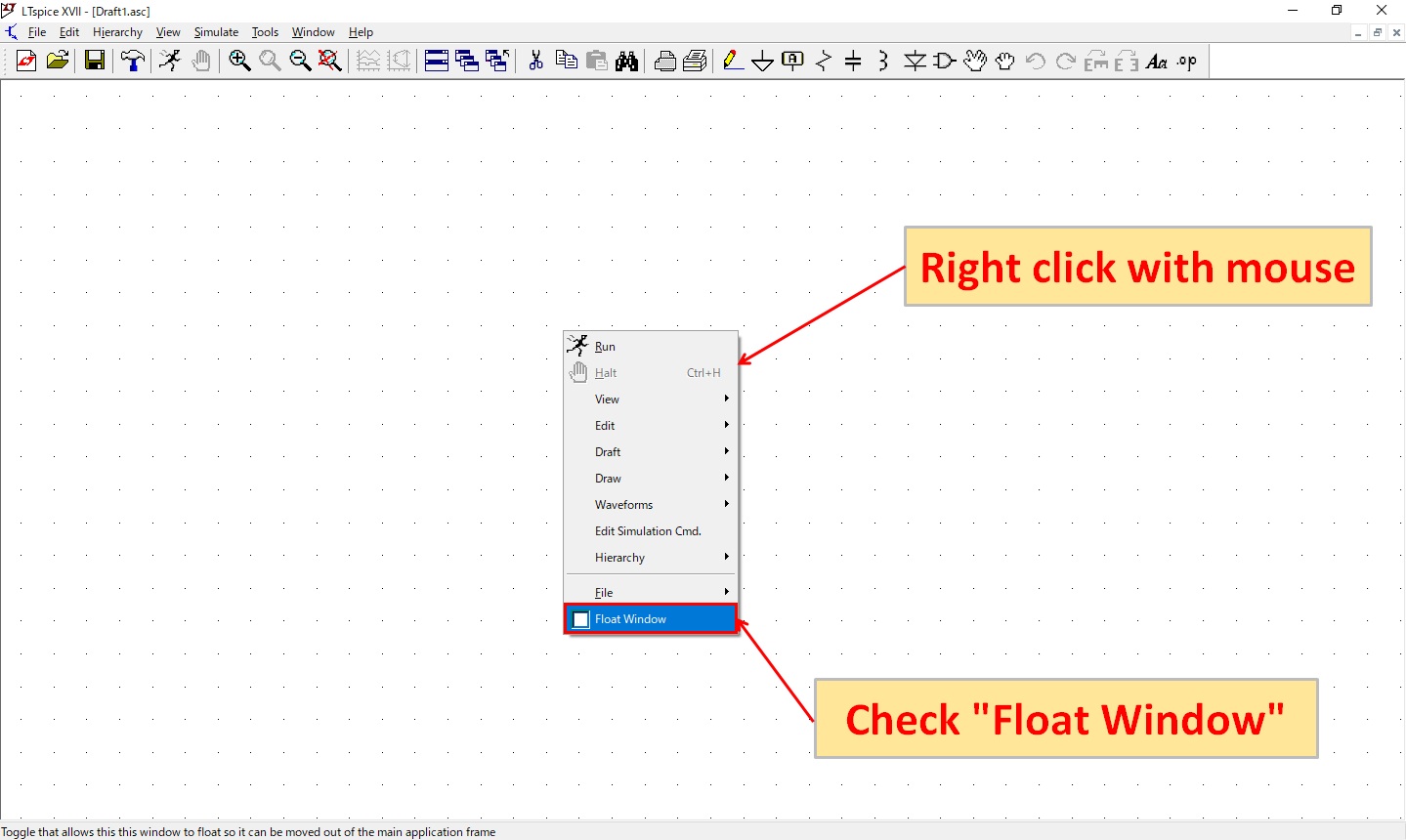This screenshot has width=1406, height=840.
Task: Open the Simulate menu in menu bar
Action: click(216, 32)
